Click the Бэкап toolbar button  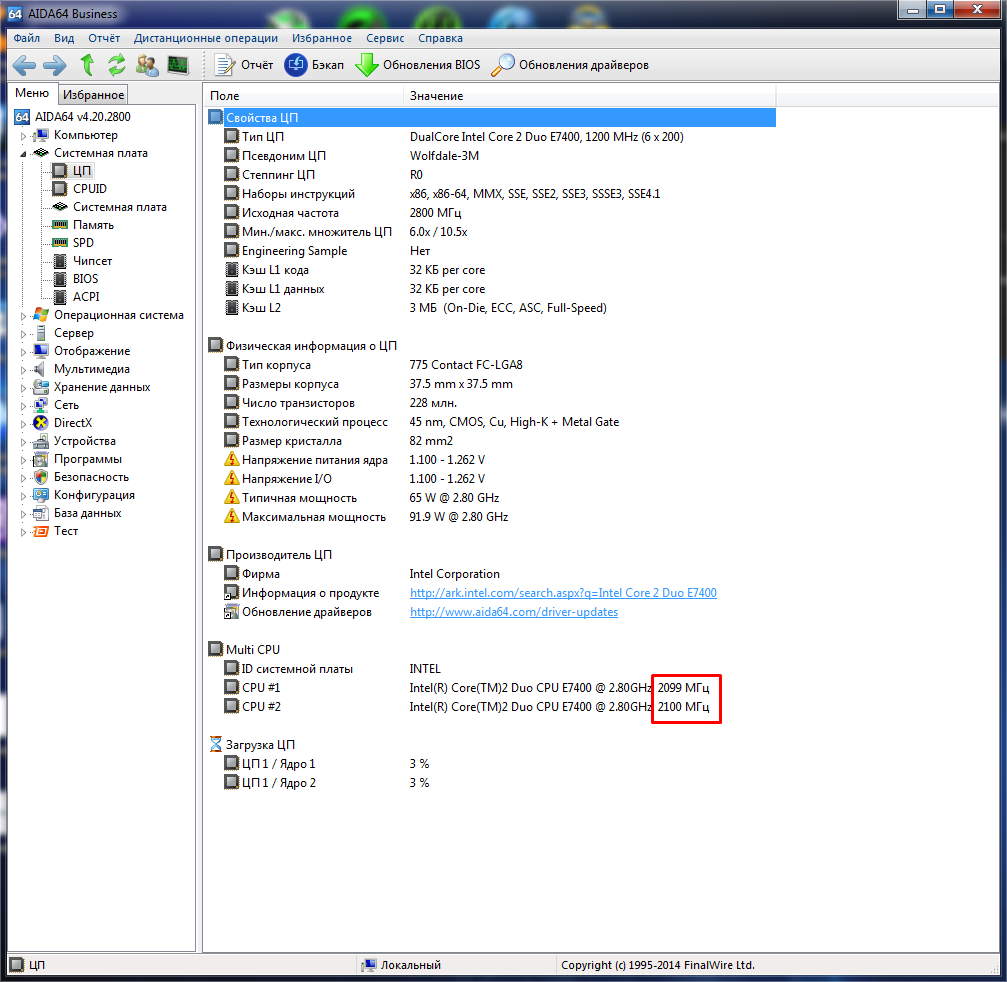click(x=314, y=65)
